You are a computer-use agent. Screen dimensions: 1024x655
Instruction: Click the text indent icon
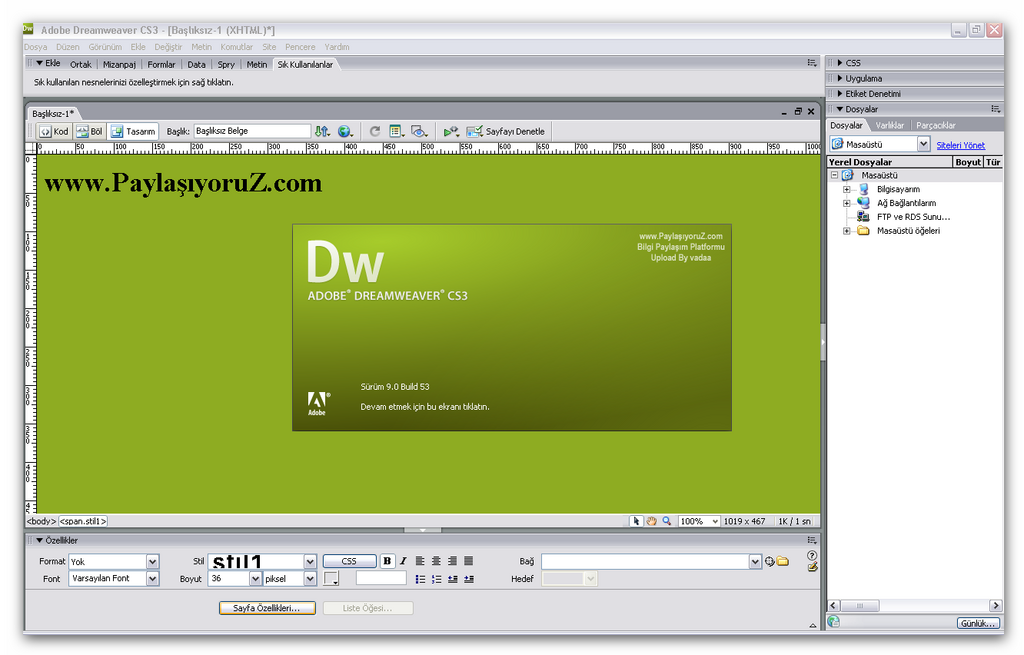[469, 579]
